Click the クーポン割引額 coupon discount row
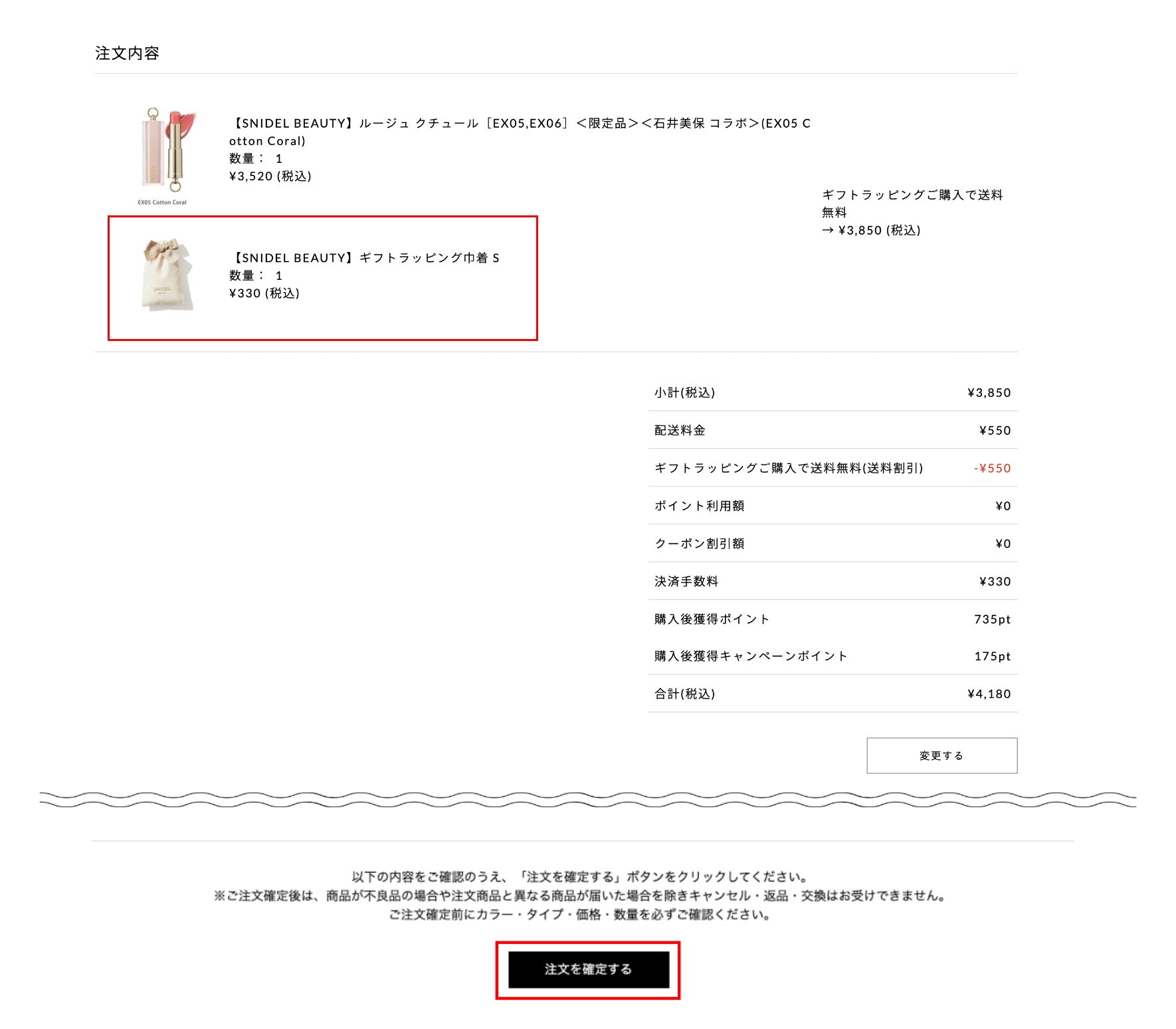This screenshot has height=1029, width=1176. [833, 544]
